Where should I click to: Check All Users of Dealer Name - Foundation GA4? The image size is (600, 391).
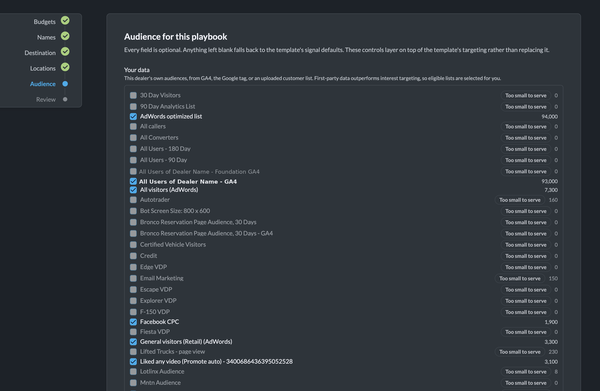pos(133,171)
